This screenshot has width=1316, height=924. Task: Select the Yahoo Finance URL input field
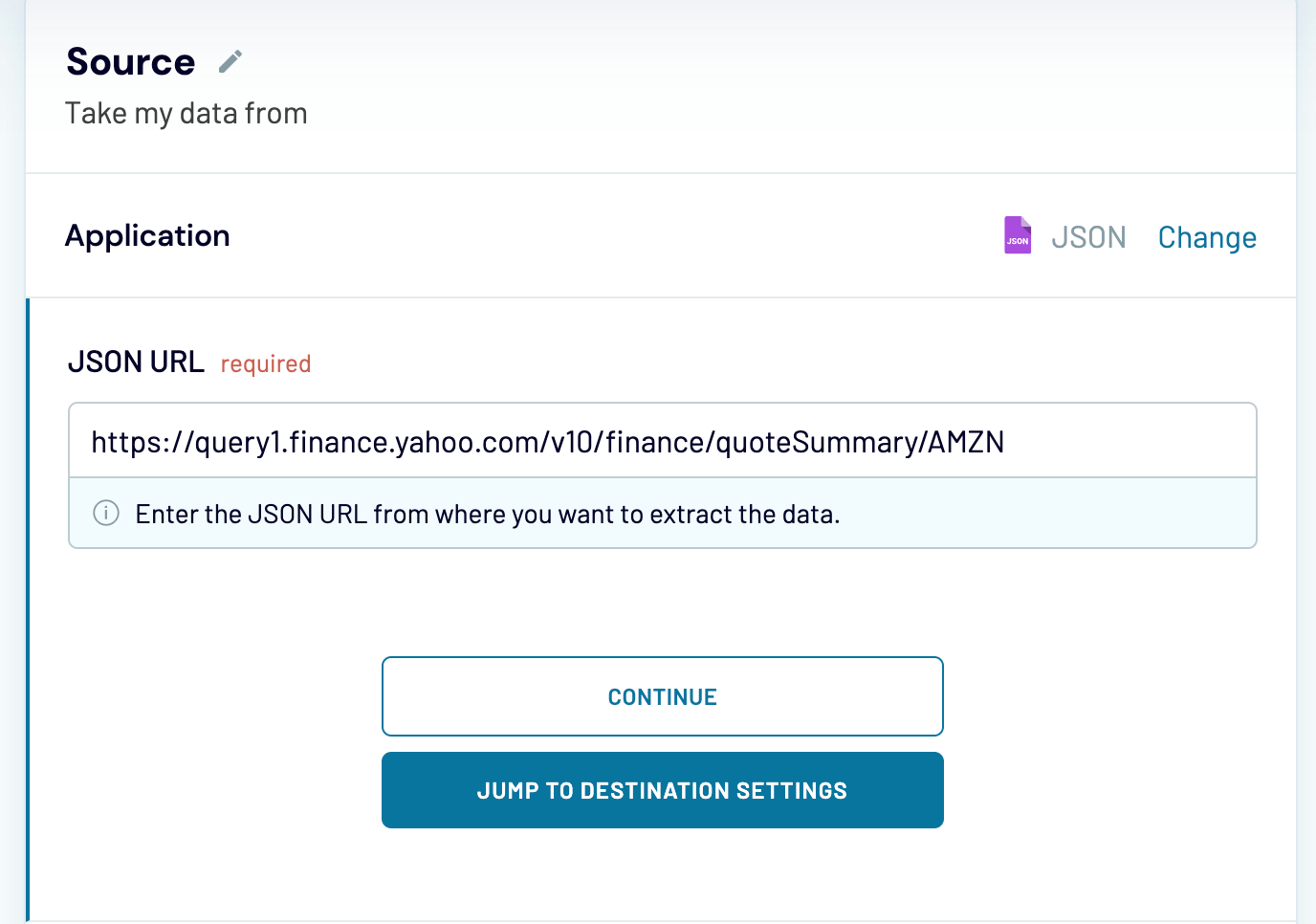click(662, 441)
